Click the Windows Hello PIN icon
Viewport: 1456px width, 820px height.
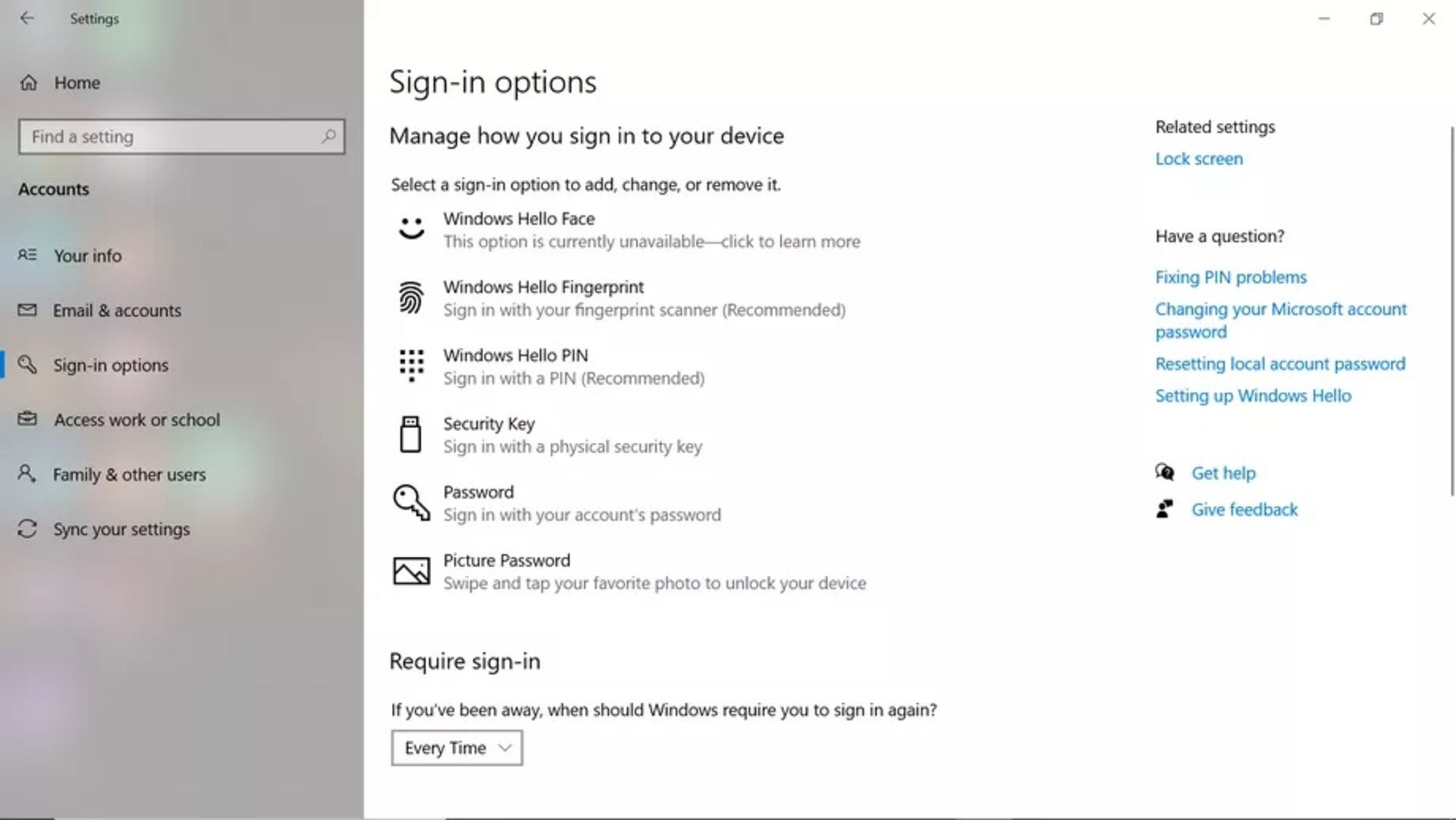(411, 365)
